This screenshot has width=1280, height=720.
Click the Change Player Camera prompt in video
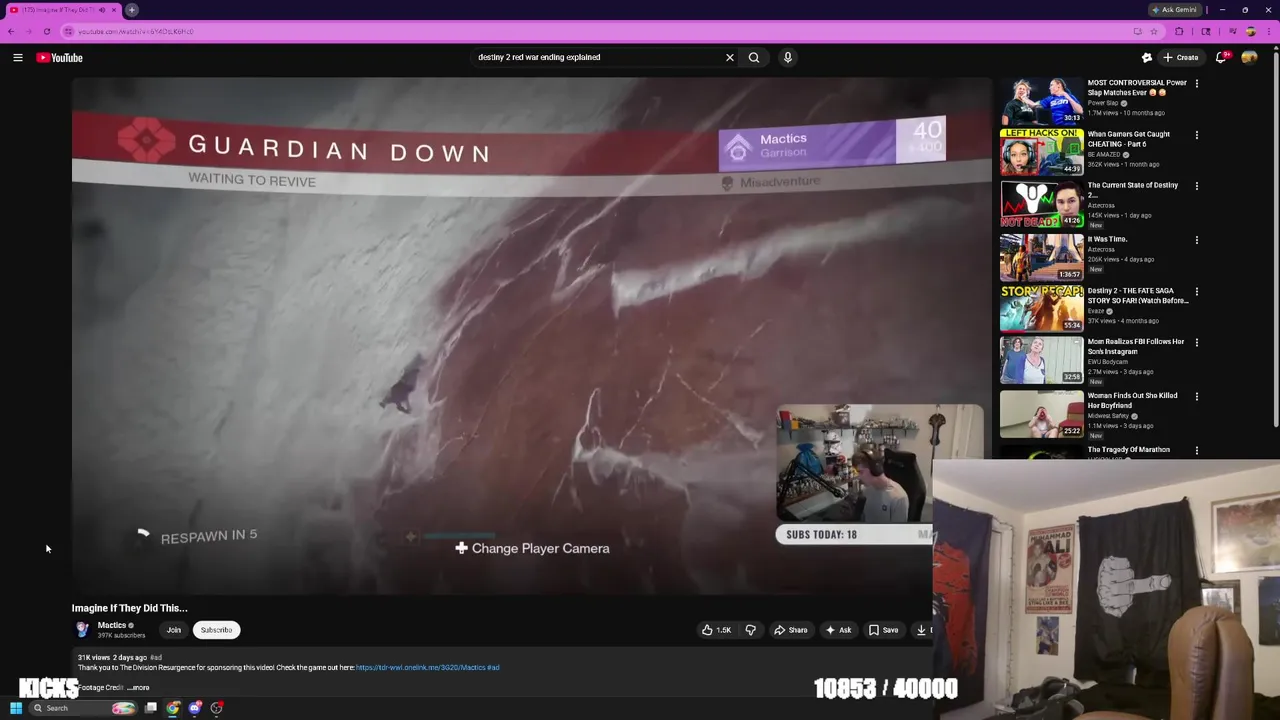[x=532, y=548]
